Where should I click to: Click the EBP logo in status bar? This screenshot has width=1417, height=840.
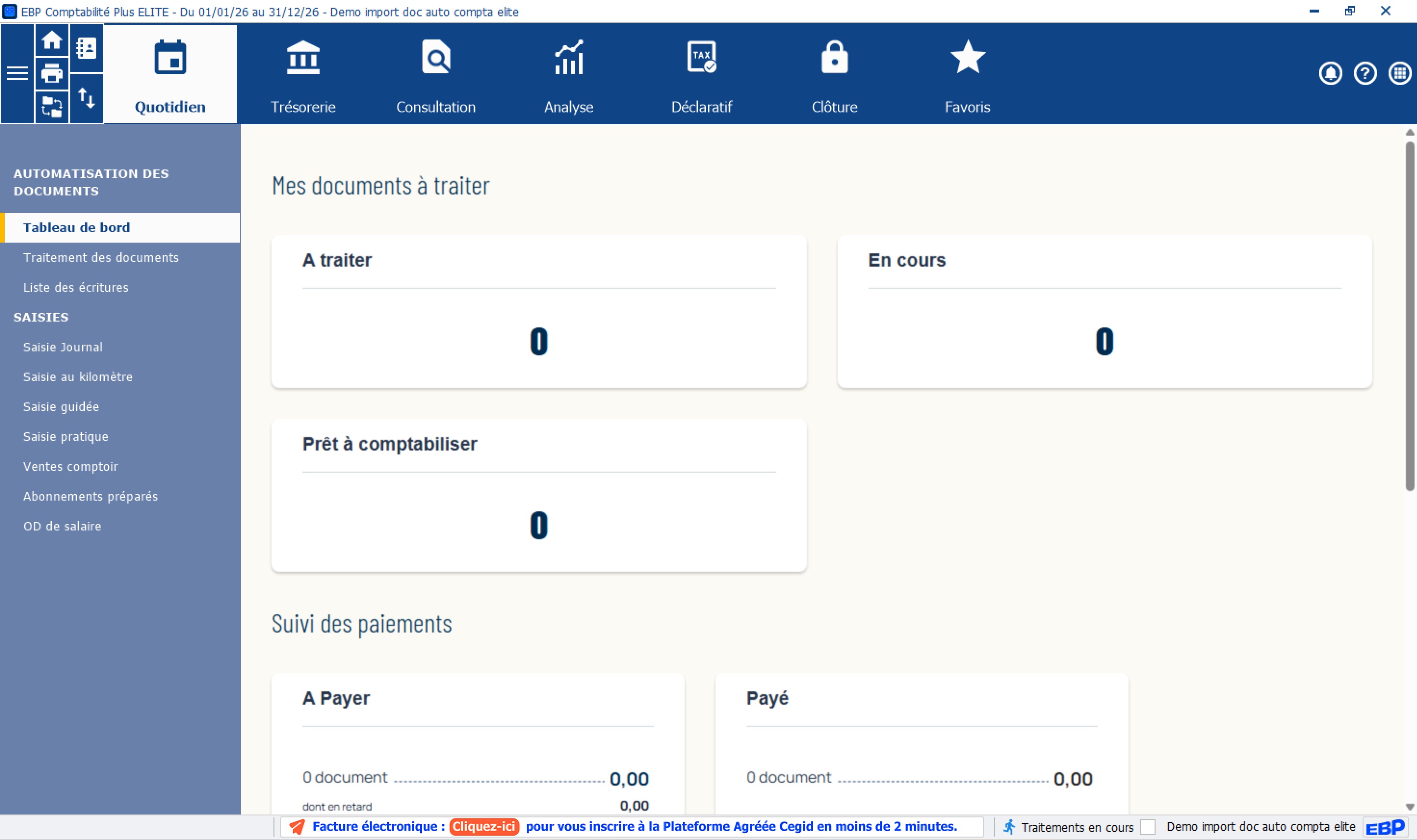[x=1385, y=827]
